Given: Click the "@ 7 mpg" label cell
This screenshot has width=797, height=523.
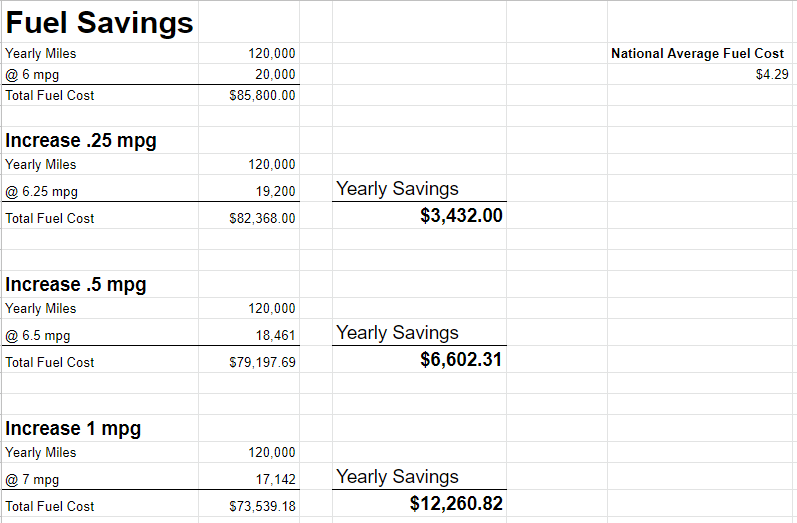Looking at the screenshot, I should pyautogui.click(x=32, y=480).
